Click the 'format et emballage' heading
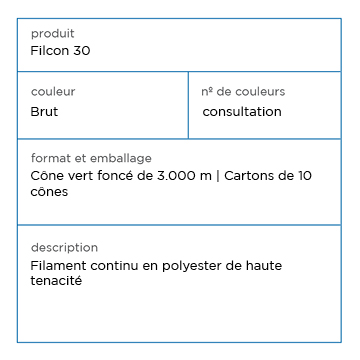360x360 pixels. click(x=91, y=158)
